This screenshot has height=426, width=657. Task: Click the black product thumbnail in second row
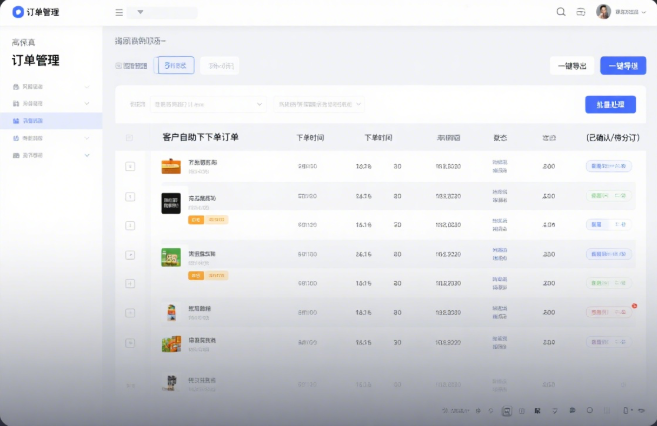[171, 201]
